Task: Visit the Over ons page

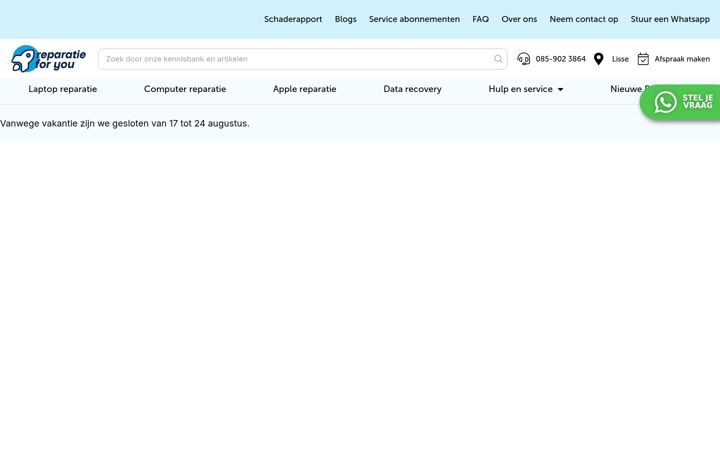Action: coord(519,19)
